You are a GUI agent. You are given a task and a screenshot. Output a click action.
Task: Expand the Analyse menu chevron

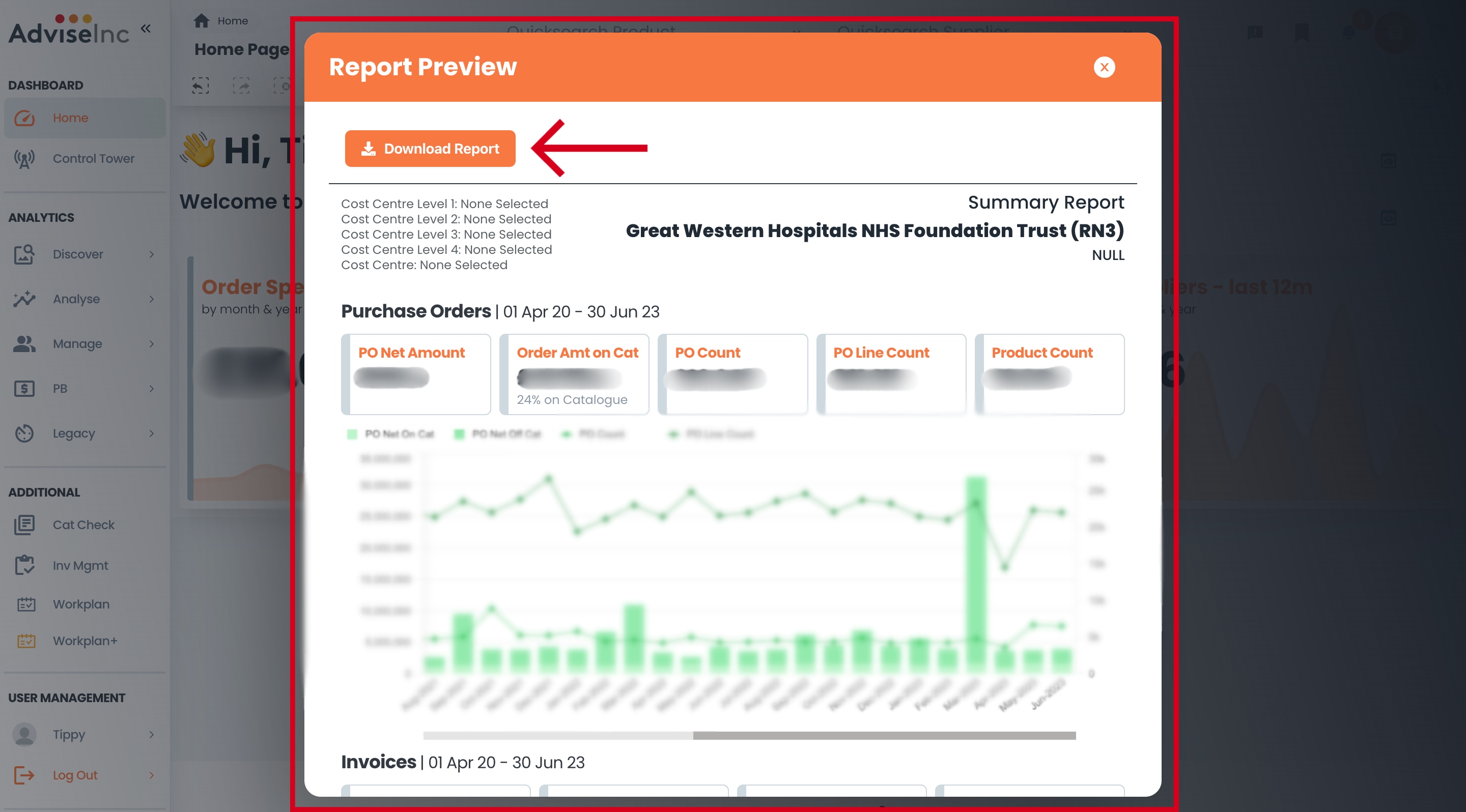point(151,299)
